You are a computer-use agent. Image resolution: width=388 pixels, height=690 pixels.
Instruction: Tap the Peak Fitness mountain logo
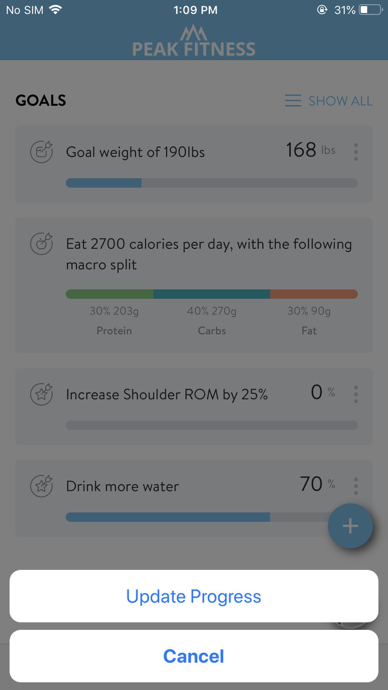[x=194, y=33]
